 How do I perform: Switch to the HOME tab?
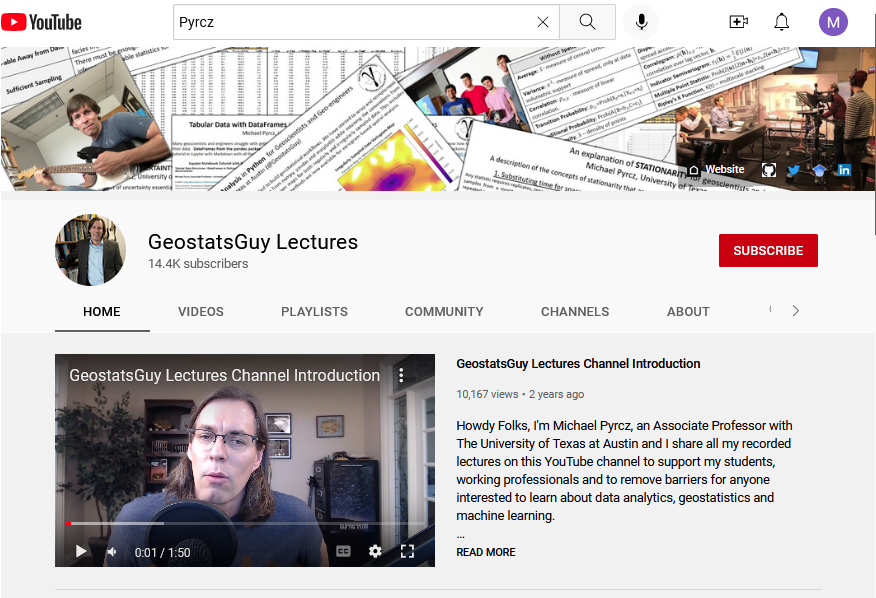(x=102, y=312)
